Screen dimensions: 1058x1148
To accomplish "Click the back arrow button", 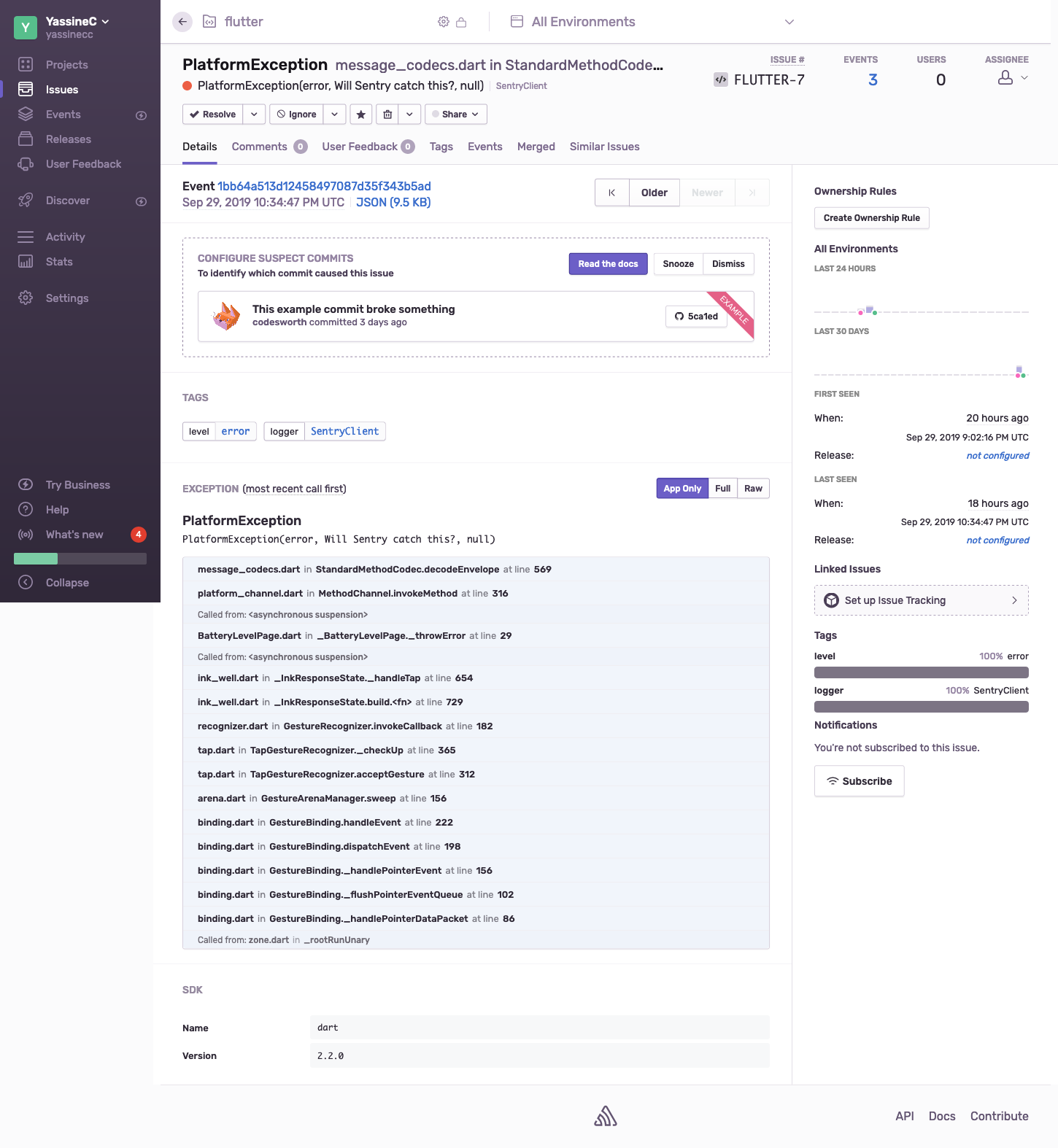I will tap(182, 22).
